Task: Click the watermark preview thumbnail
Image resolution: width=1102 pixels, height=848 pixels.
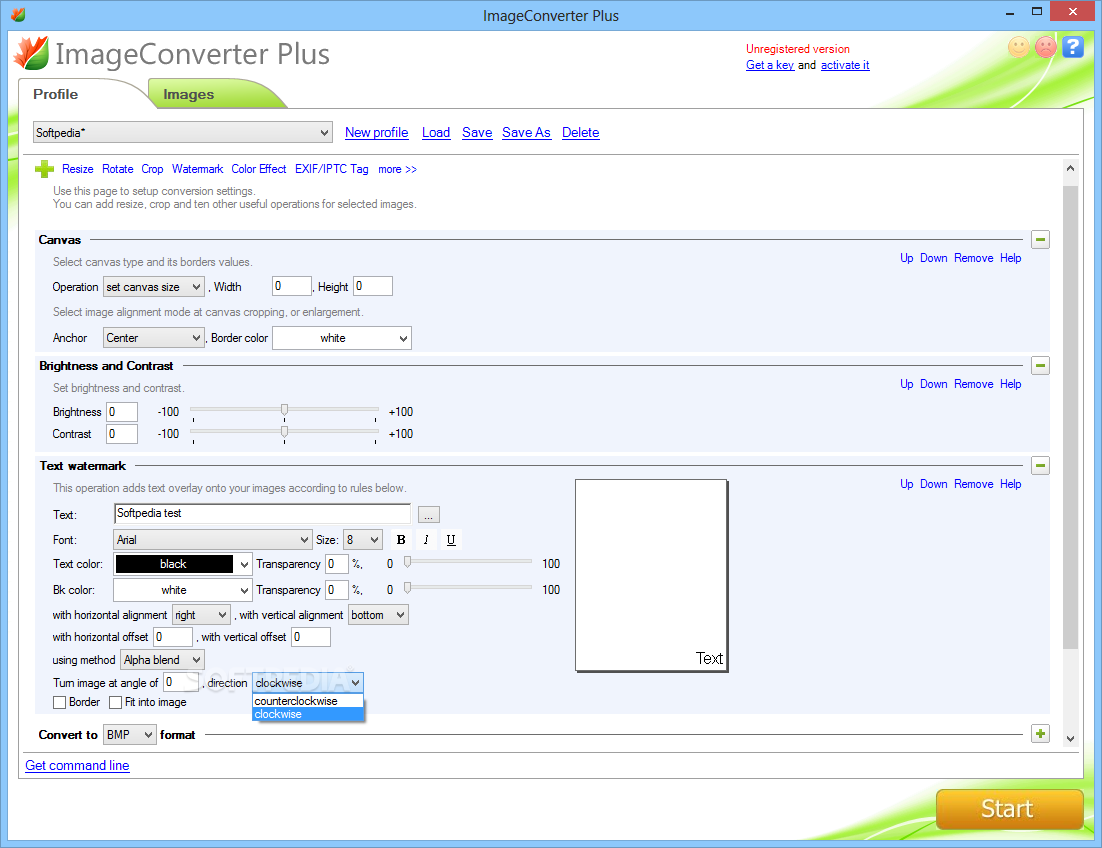Action: tap(652, 575)
